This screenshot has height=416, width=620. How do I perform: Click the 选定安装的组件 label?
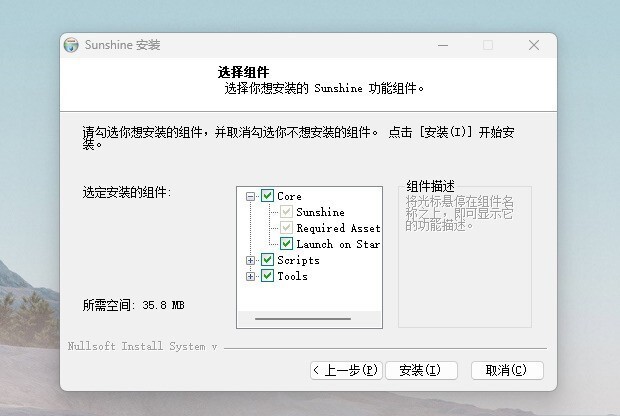pos(127,193)
